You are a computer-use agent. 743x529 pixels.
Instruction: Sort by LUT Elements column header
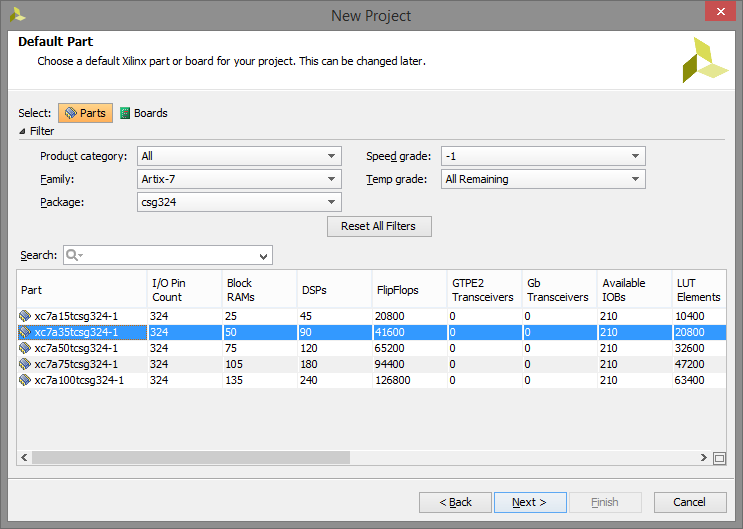click(x=699, y=290)
